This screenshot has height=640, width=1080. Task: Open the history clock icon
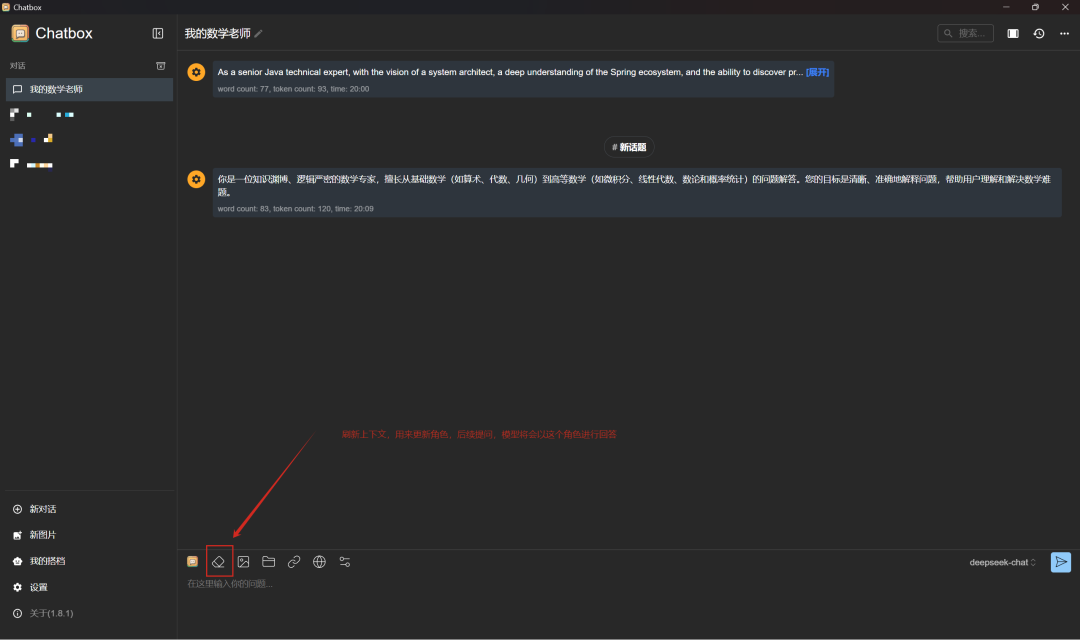(1039, 33)
